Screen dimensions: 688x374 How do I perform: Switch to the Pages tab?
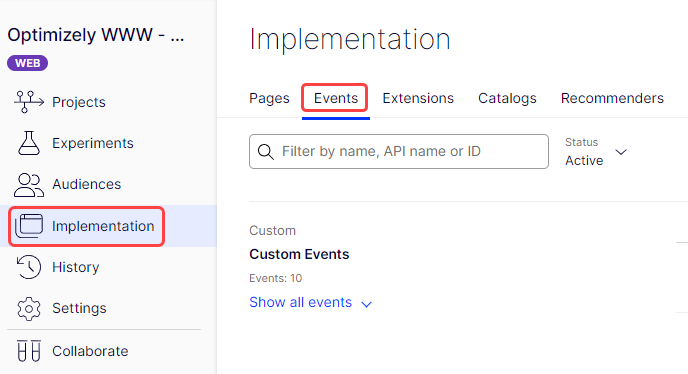click(x=269, y=98)
